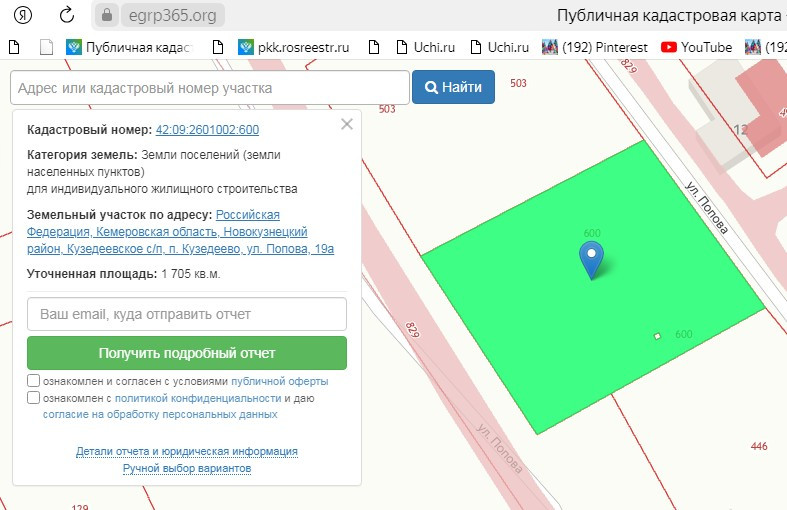Open the pkk.rosreestr.ru bookmark
Screen dimensions: 787x510
293,47
